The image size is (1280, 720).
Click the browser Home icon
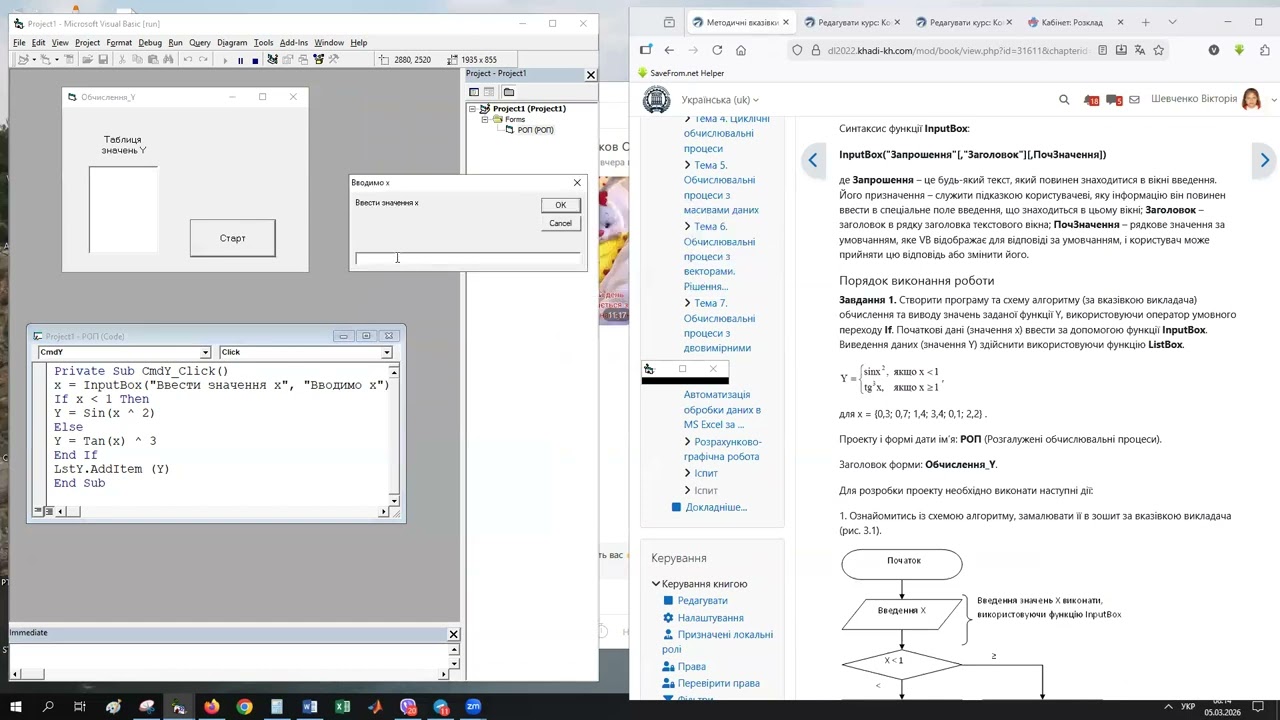point(741,50)
